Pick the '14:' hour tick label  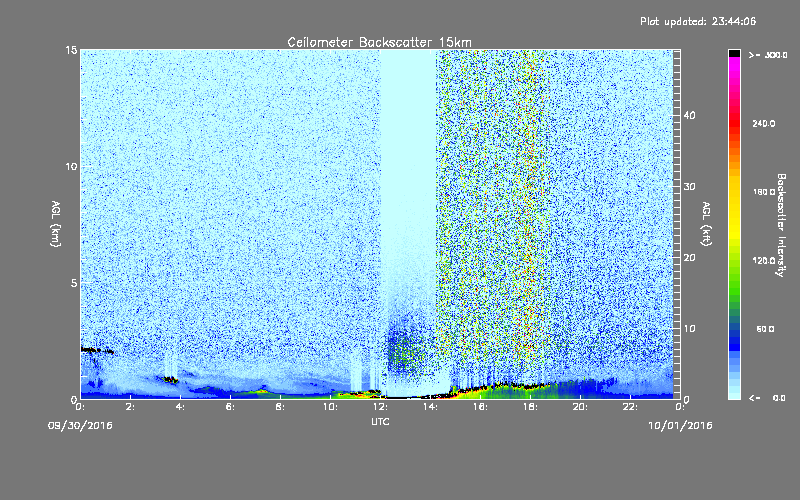tap(431, 407)
